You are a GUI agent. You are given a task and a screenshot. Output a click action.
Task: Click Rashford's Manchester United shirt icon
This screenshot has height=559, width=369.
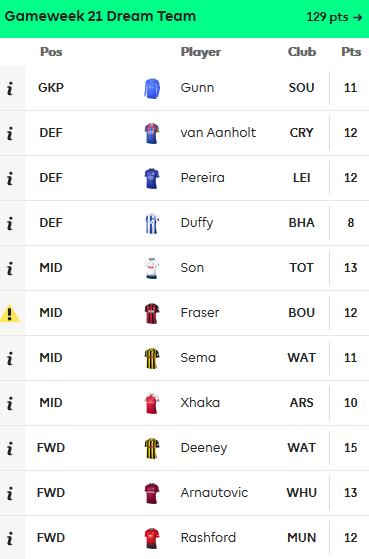pyautogui.click(x=152, y=538)
